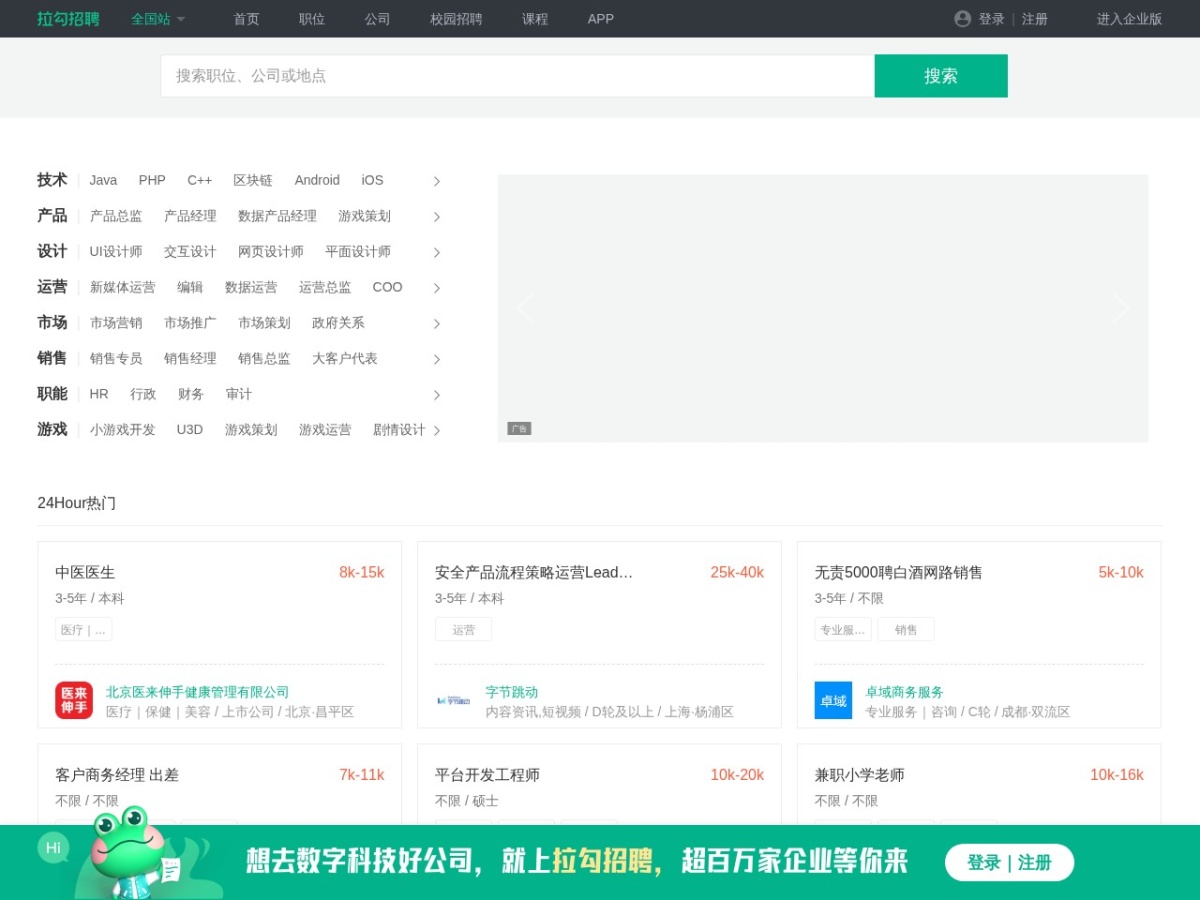Click 登录｜注册 button in bottom banner
Viewport: 1200px width, 900px height.
1009,862
